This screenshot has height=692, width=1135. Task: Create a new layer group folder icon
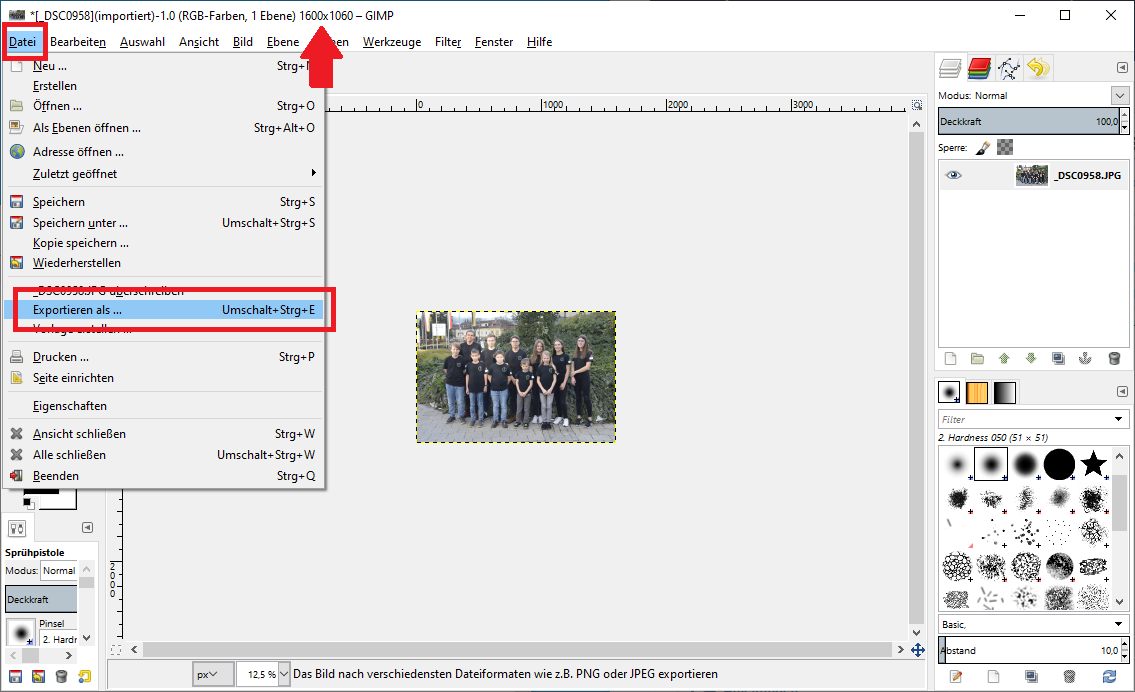[977, 358]
